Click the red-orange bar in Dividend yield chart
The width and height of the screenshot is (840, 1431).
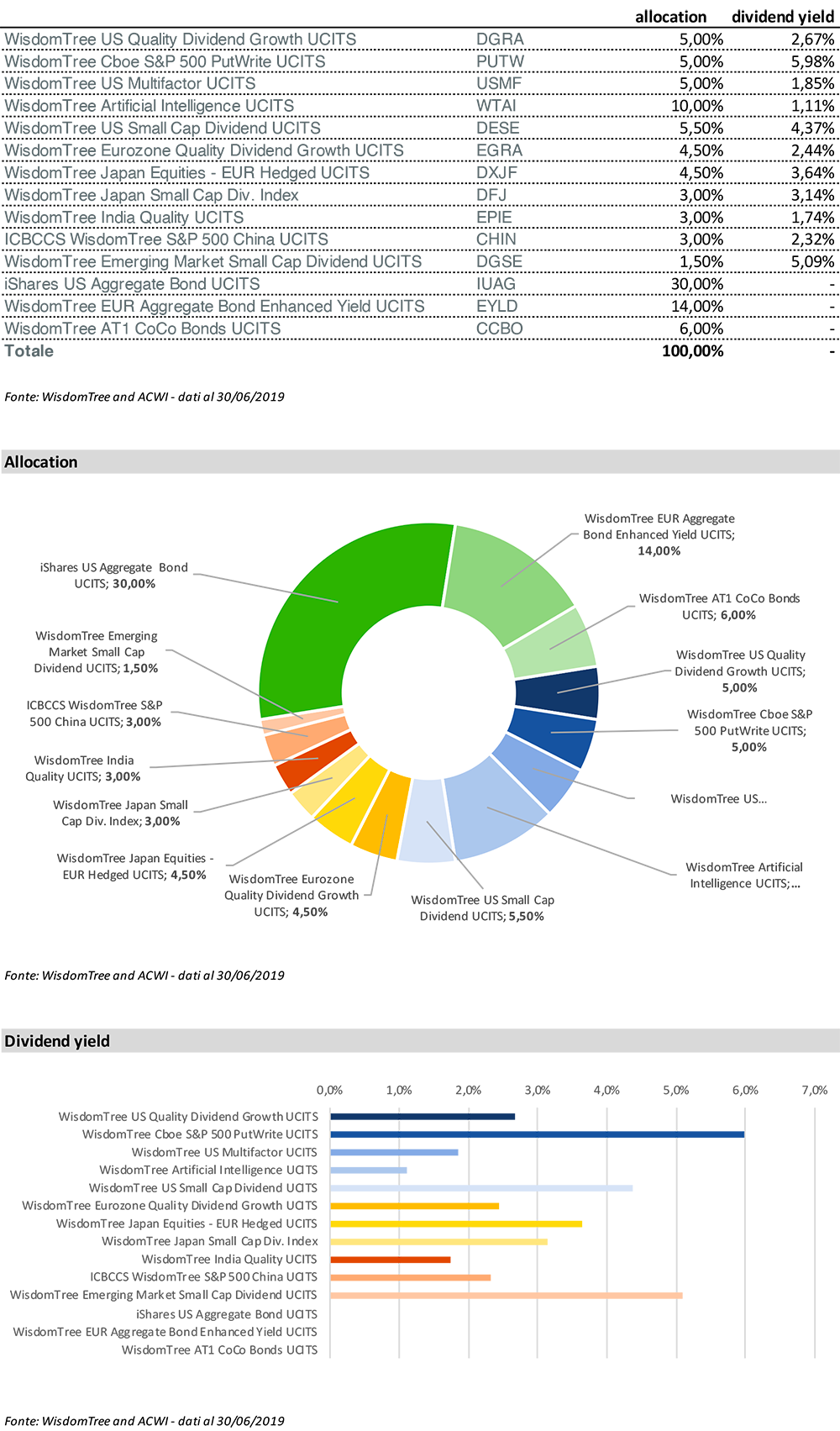coord(393,1260)
